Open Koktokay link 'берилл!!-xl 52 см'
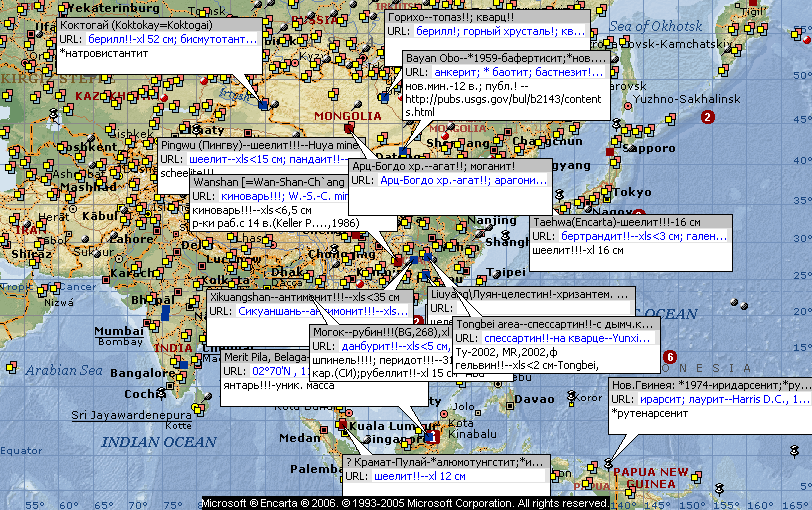 click(x=172, y=39)
